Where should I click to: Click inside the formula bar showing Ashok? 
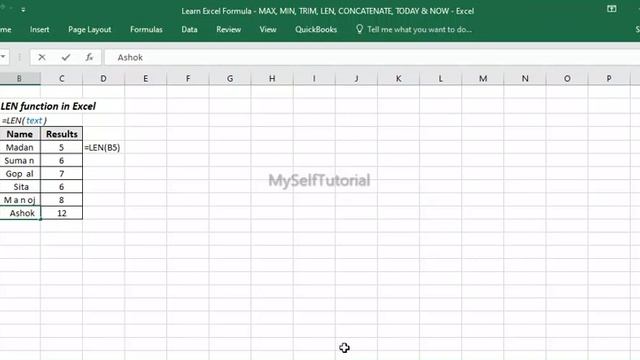(x=371, y=58)
